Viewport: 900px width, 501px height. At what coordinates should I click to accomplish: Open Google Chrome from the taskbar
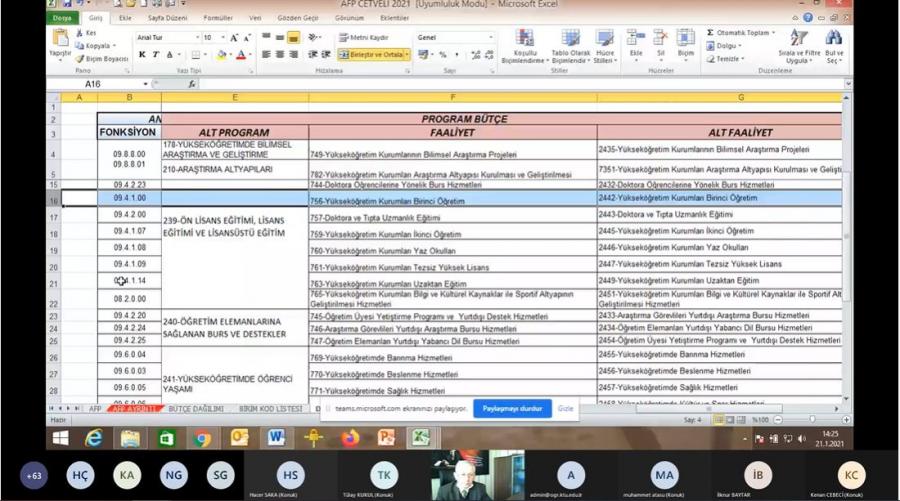click(203, 438)
